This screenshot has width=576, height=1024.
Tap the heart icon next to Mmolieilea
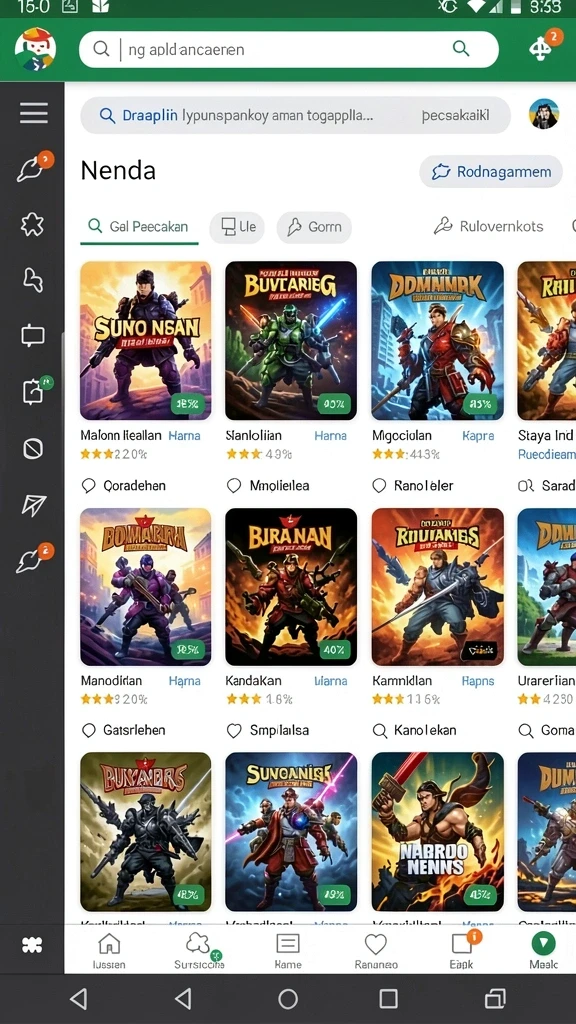click(x=234, y=485)
